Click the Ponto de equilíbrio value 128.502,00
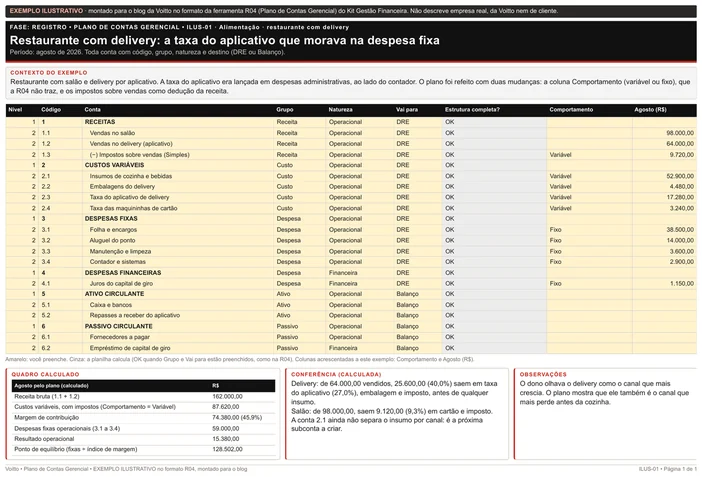 [x=227, y=450]
